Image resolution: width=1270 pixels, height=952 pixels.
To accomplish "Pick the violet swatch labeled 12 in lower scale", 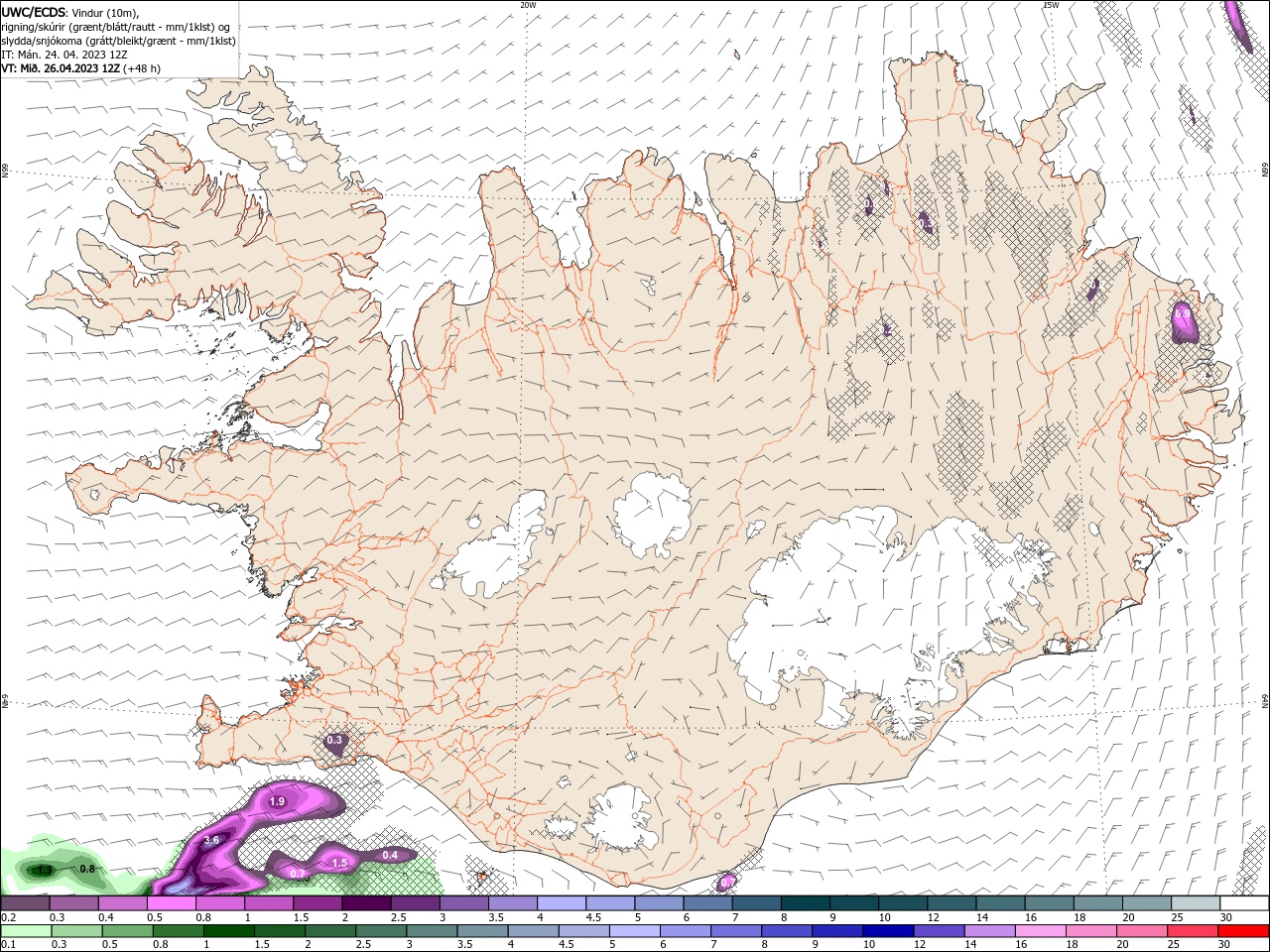I will coord(938,931).
